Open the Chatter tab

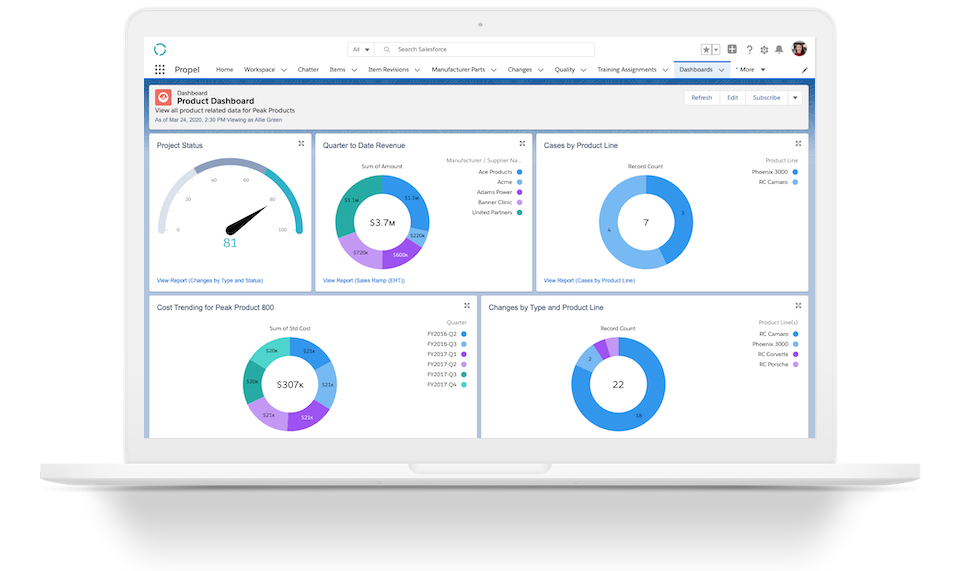point(308,70)
